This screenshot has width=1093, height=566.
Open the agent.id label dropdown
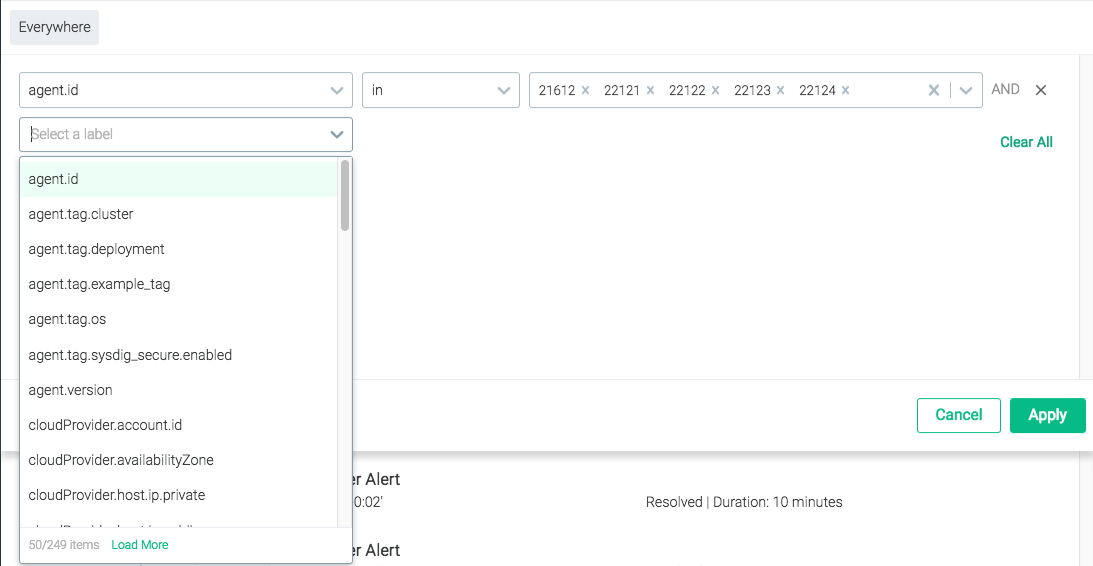pyautogui.click(x=186, y=90)
